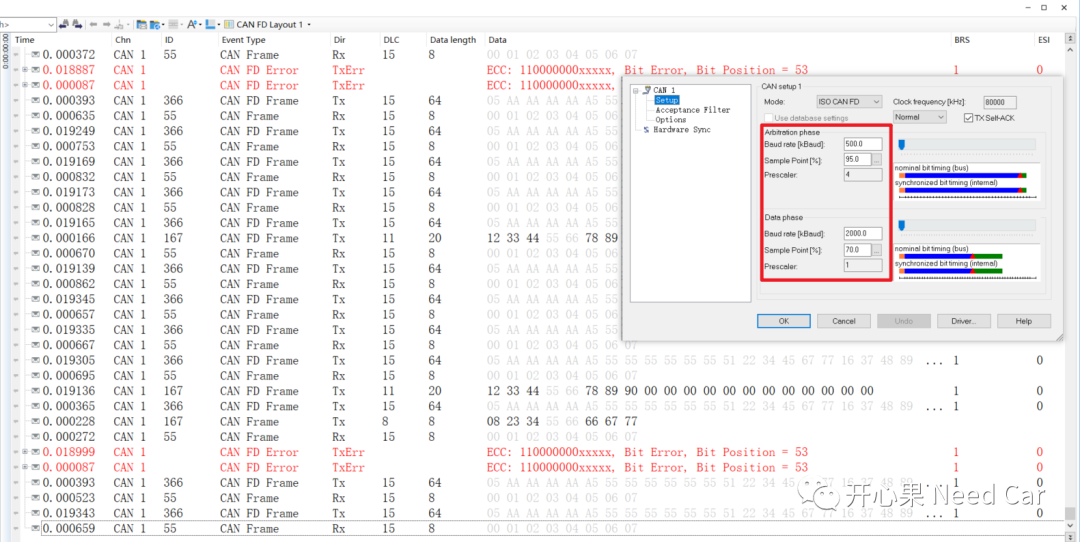Open the search combo box at toolbar left

(x=50, y=24)
